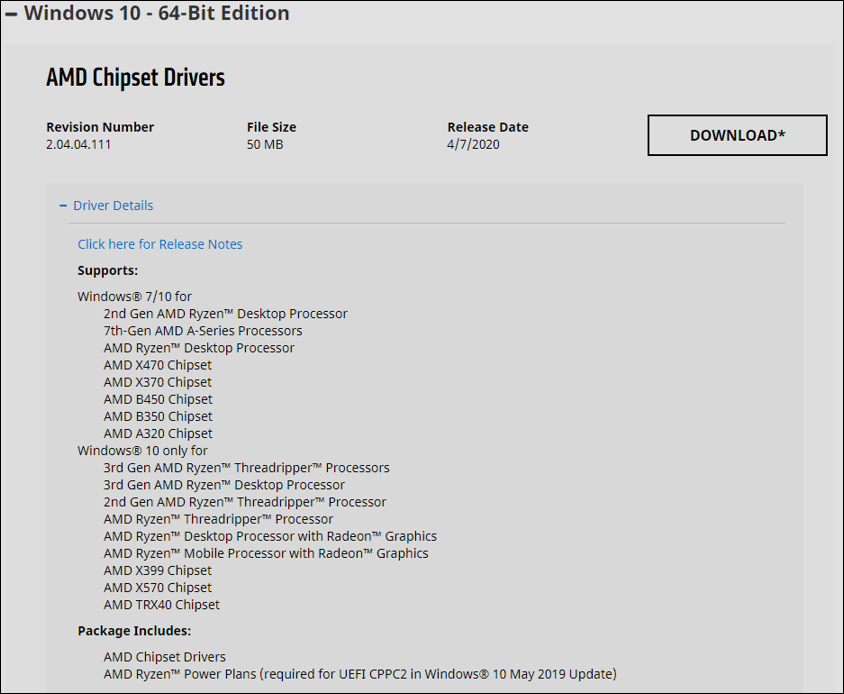Screen dimensions: 844x694
Task: Click the Revision Number label
Action: [x=100, y=127]
